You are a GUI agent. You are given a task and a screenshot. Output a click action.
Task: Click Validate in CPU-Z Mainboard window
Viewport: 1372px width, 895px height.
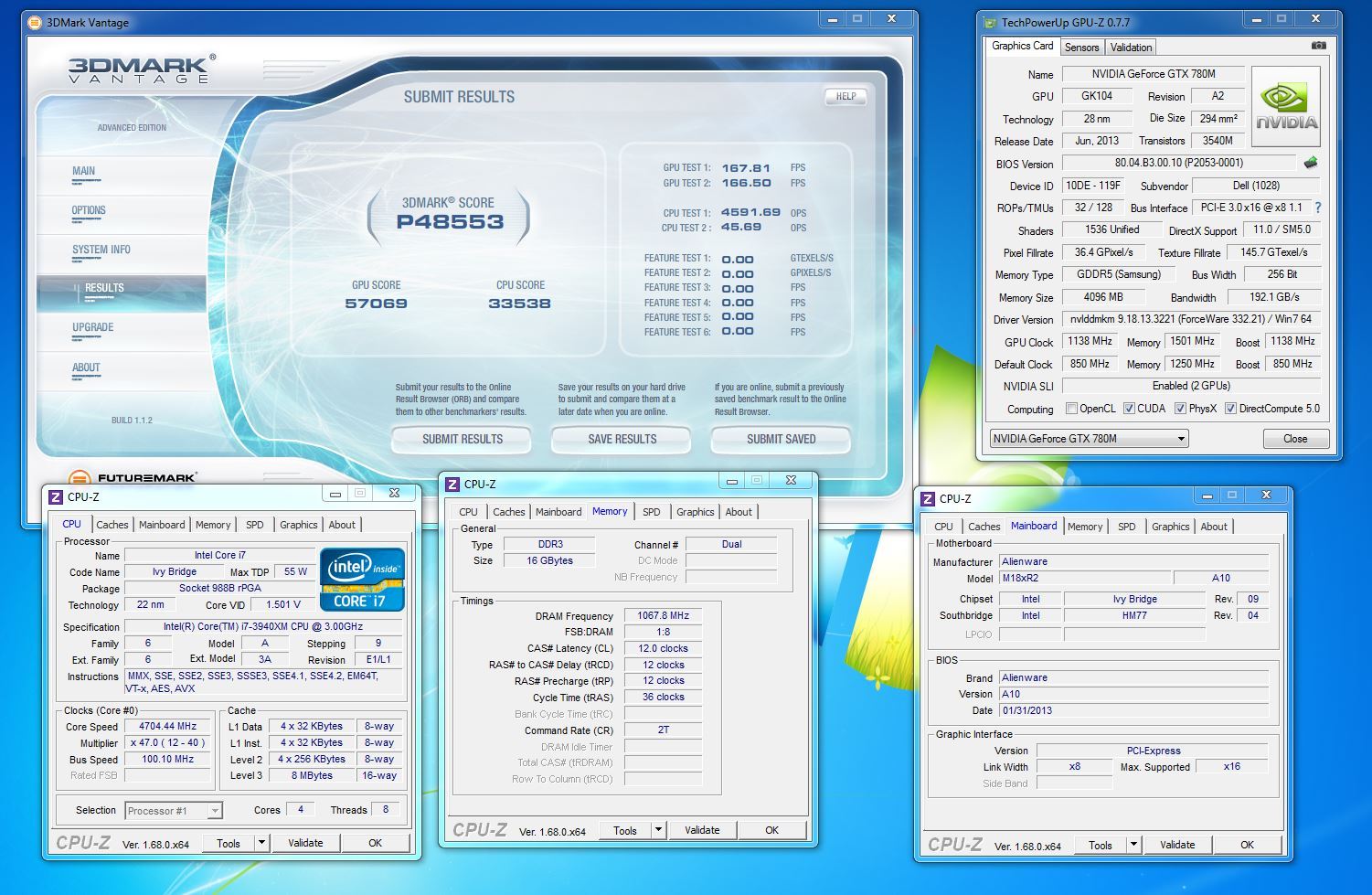pyautogui.click(x=1177, y=845)
